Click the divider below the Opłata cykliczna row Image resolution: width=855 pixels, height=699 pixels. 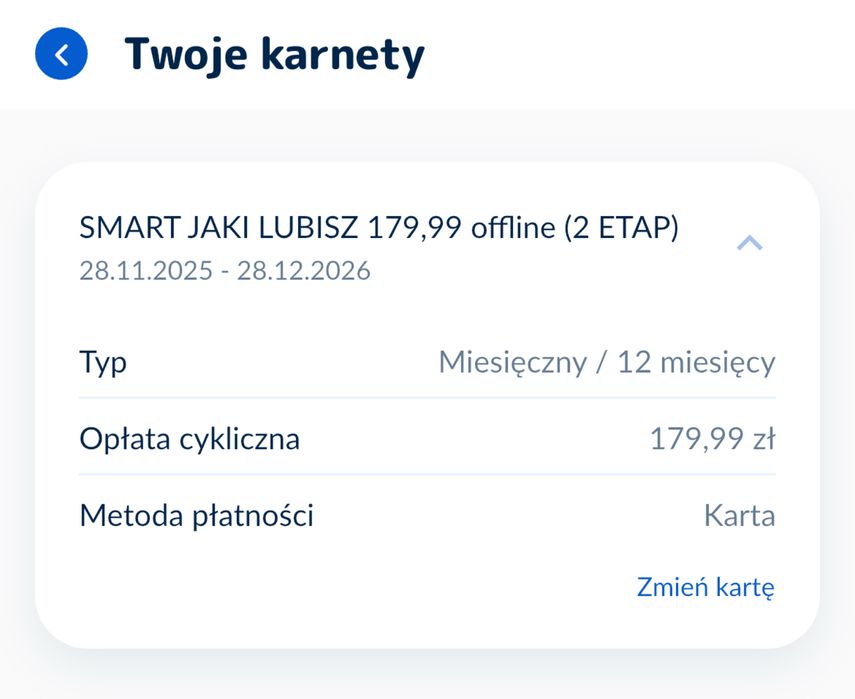pyautogui.click(x=427, y=475)
